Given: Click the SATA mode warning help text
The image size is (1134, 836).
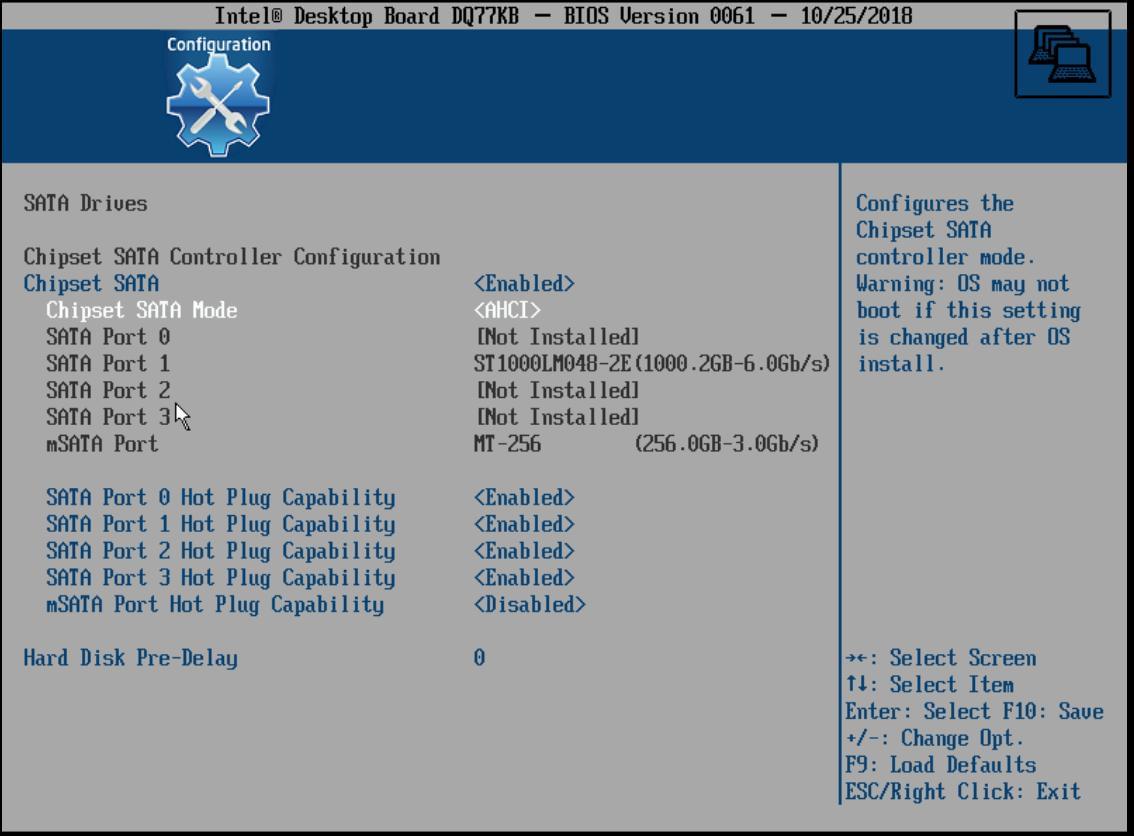Looking at the screenshot, I should pos(968,283).
